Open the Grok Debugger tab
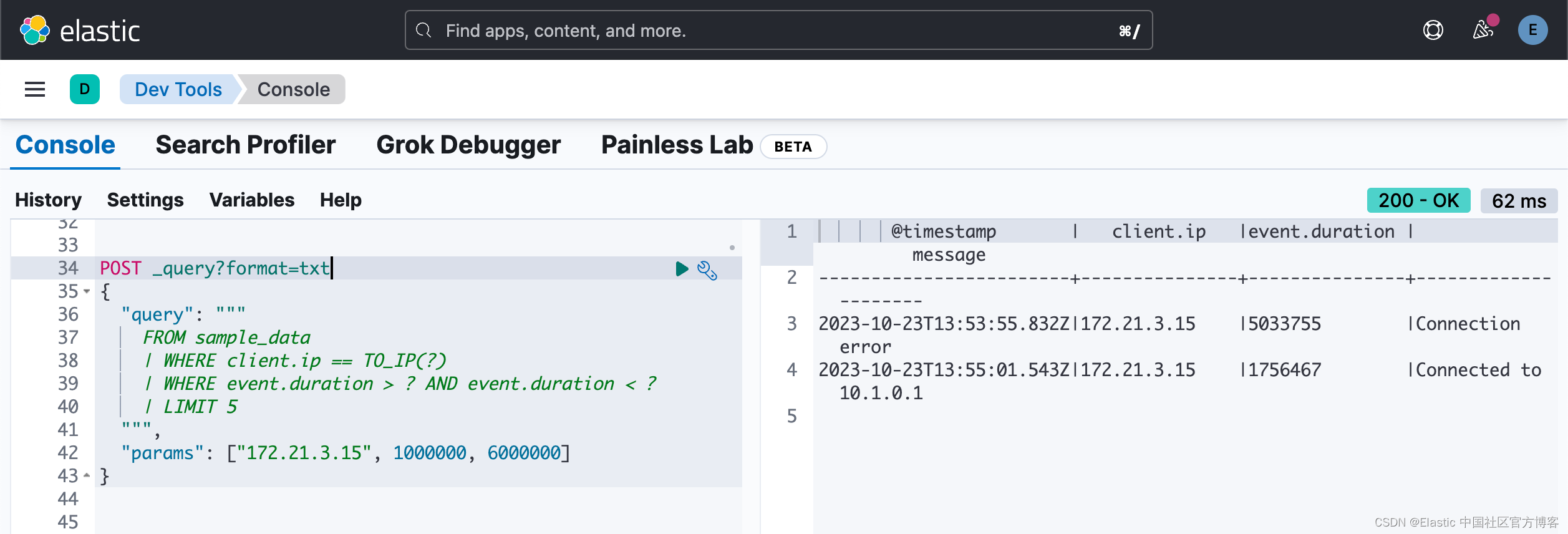The width and height of the screenshot is (1568, 534). coord(468,145)
